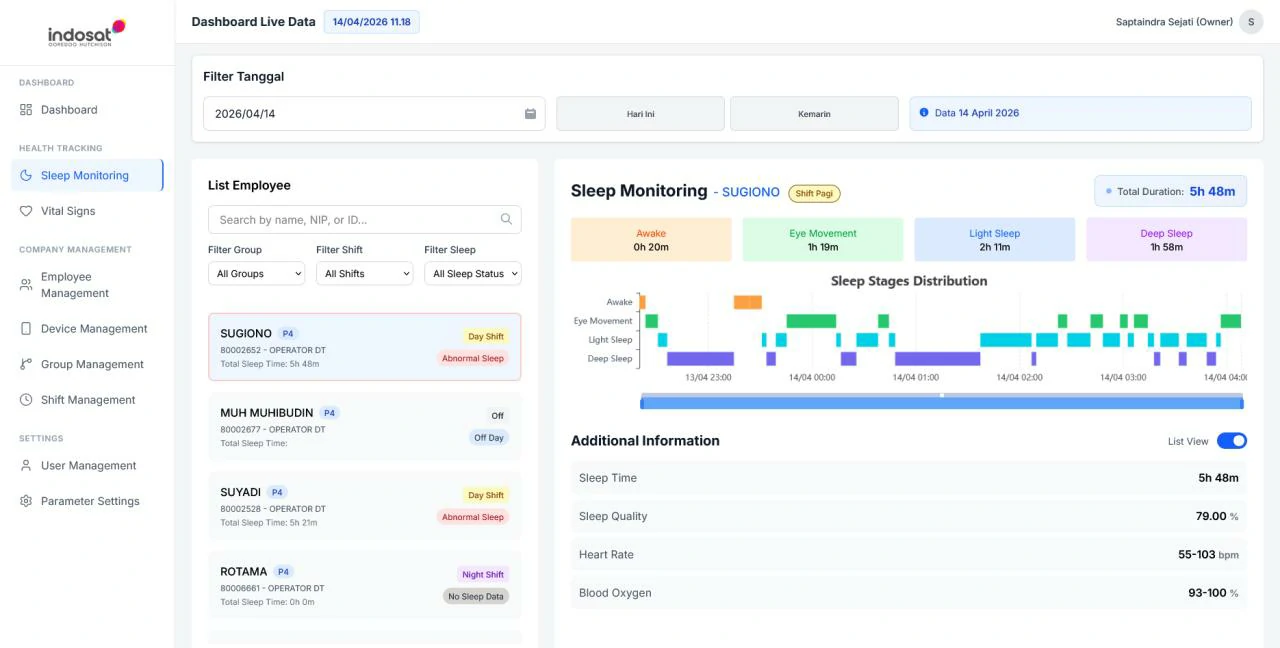Toggle the List View switch off
Screen dimensions: 1280x648
1232,441
